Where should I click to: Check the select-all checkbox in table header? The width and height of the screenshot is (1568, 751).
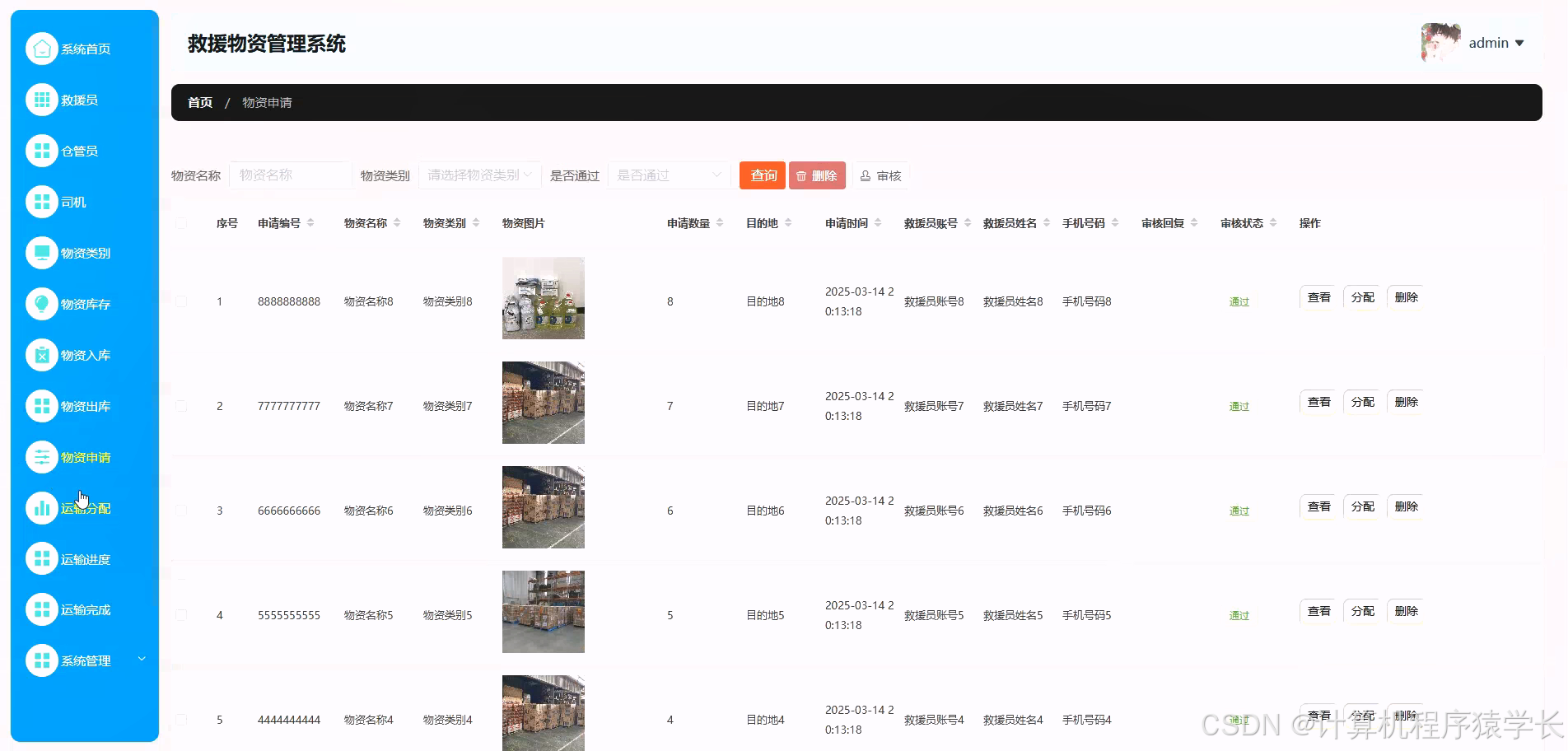pyautogui.click(x=181, y=222)
